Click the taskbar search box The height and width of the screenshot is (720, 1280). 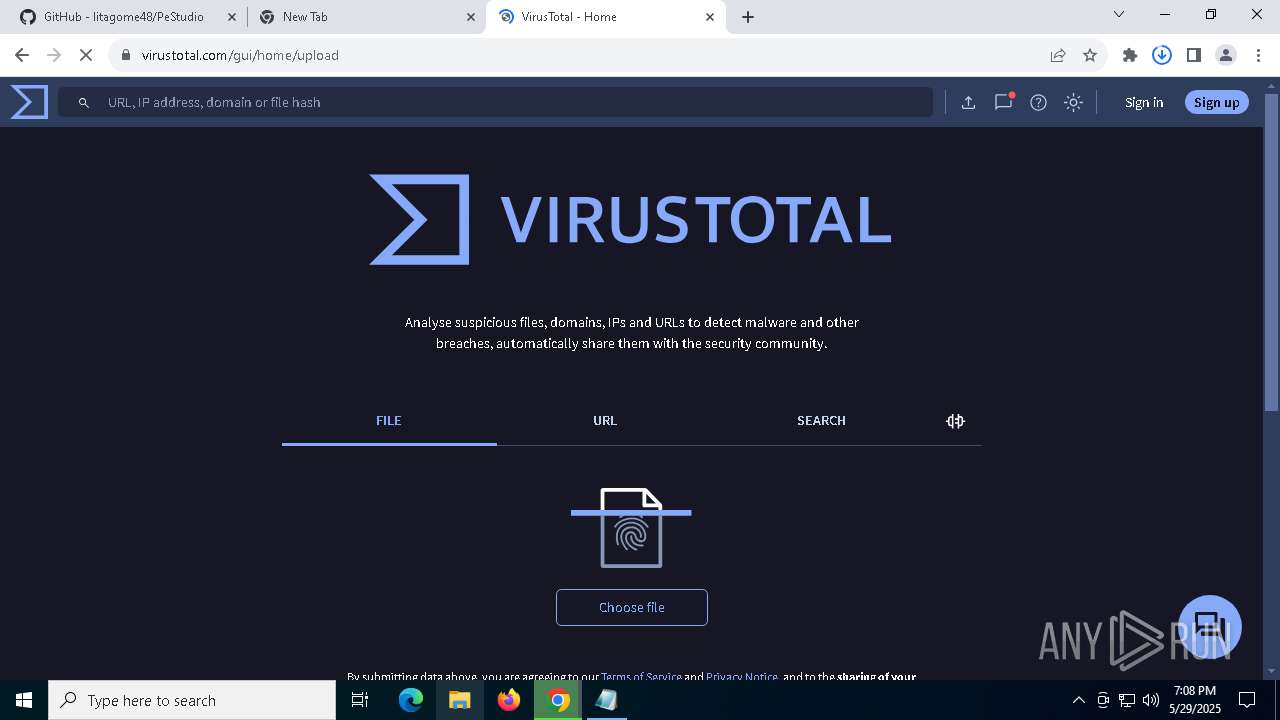[x=192, y=700]
